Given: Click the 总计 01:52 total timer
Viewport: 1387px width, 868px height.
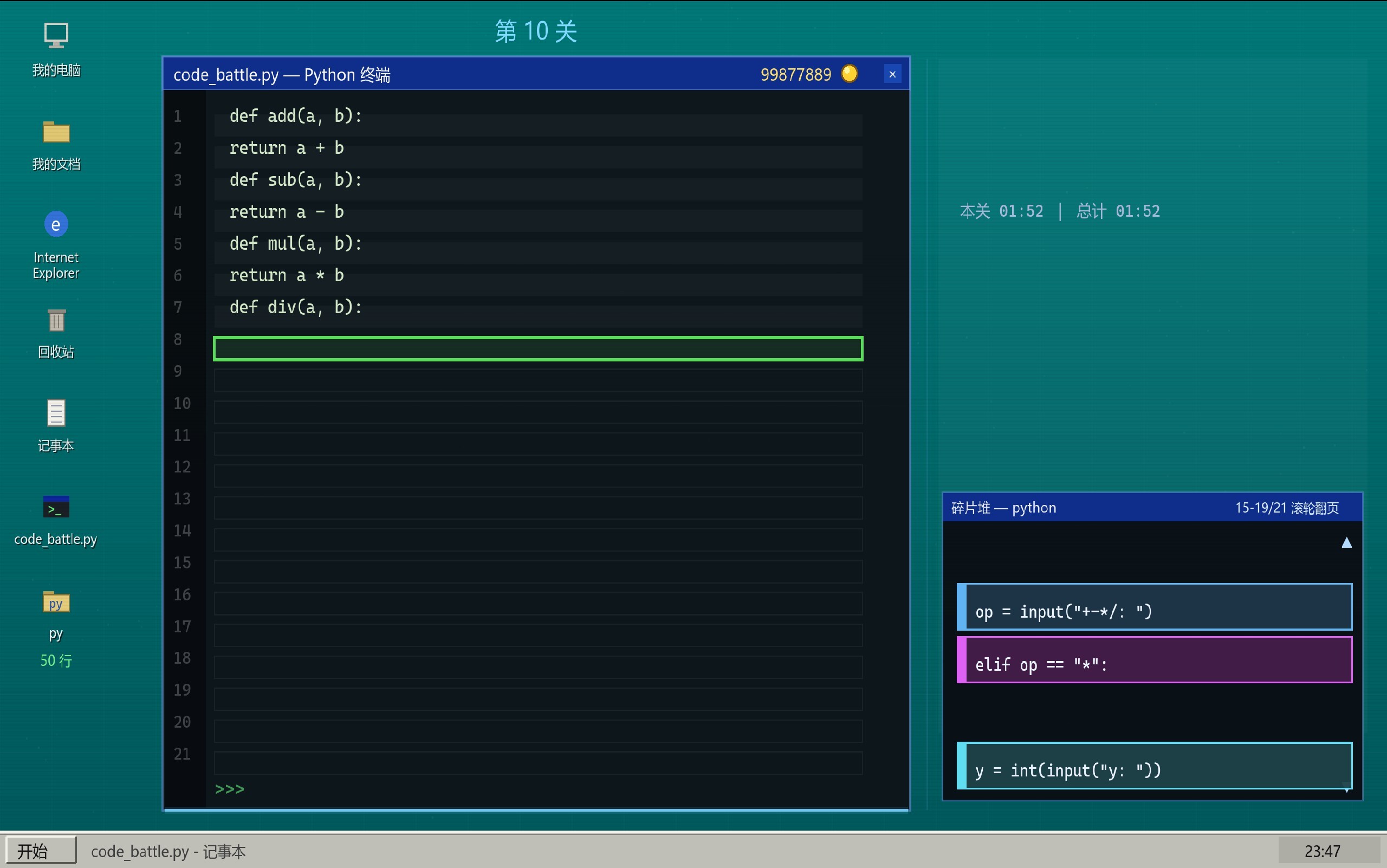Looking at the screenshot, I should [1118, 211].
